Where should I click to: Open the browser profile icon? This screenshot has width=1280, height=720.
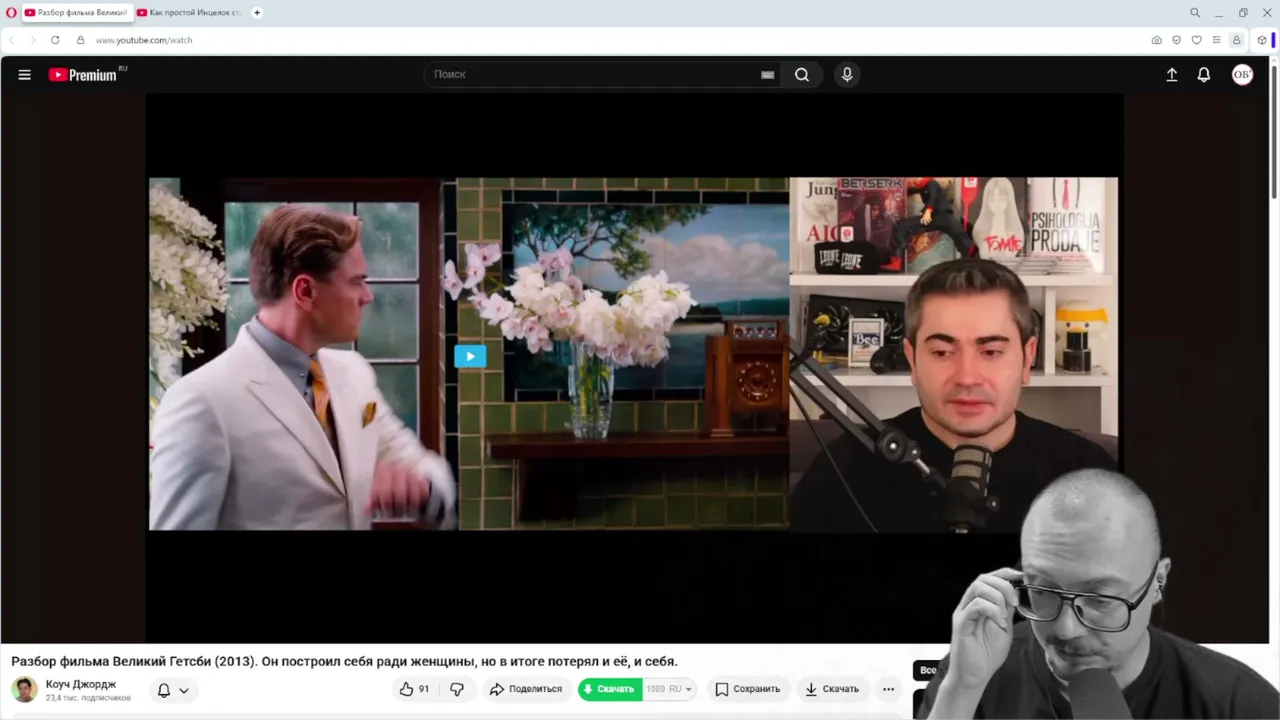(x=1236, y=40)
